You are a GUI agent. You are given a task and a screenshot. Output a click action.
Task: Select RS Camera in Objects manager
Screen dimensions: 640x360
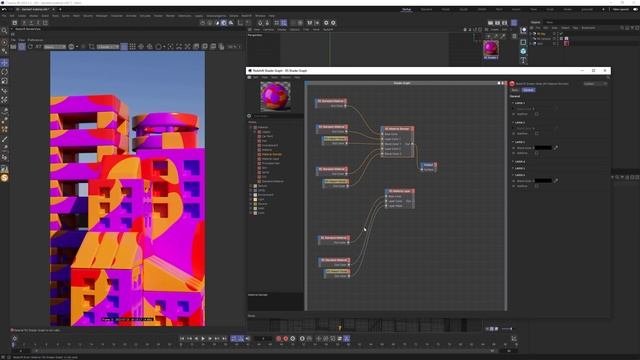pyautogui.click(x=544, y=38)
